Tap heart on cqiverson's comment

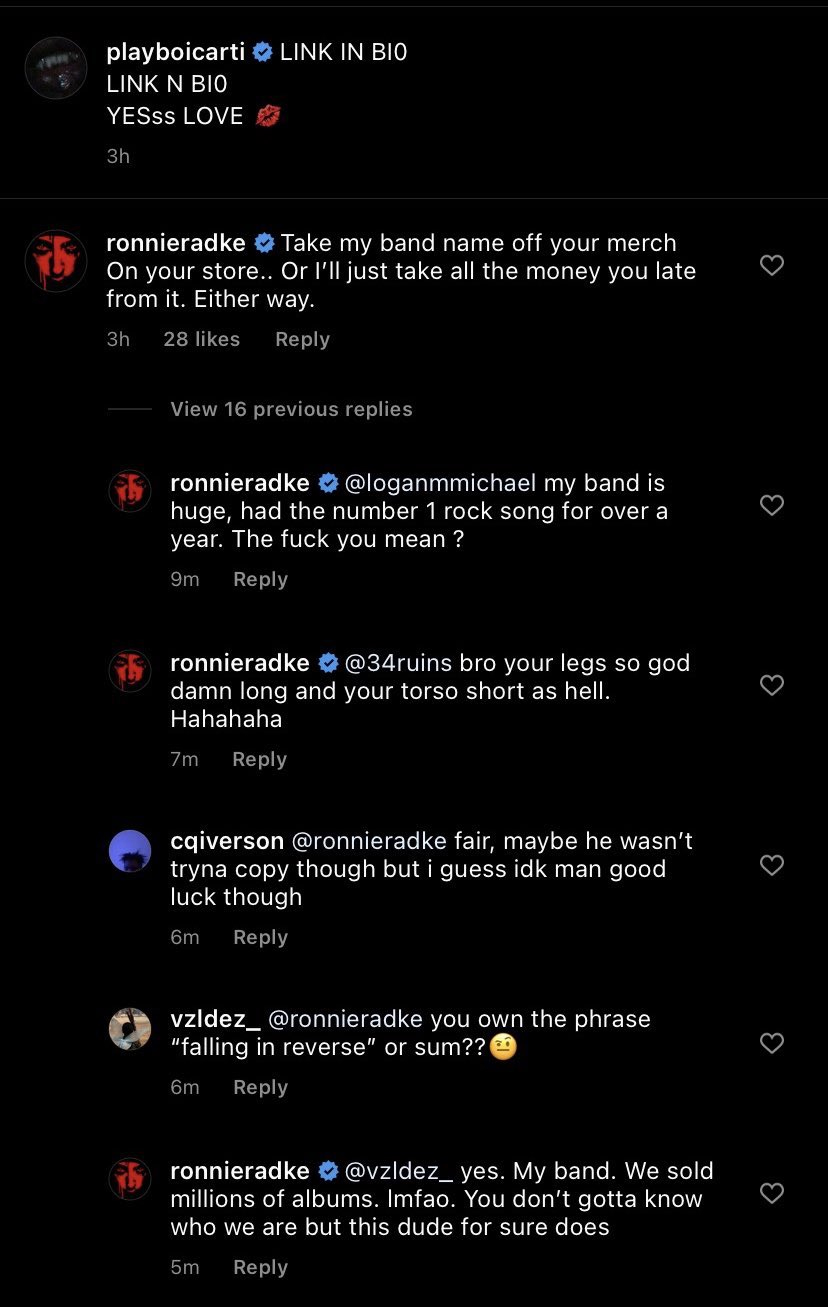(x=771, y=864)
